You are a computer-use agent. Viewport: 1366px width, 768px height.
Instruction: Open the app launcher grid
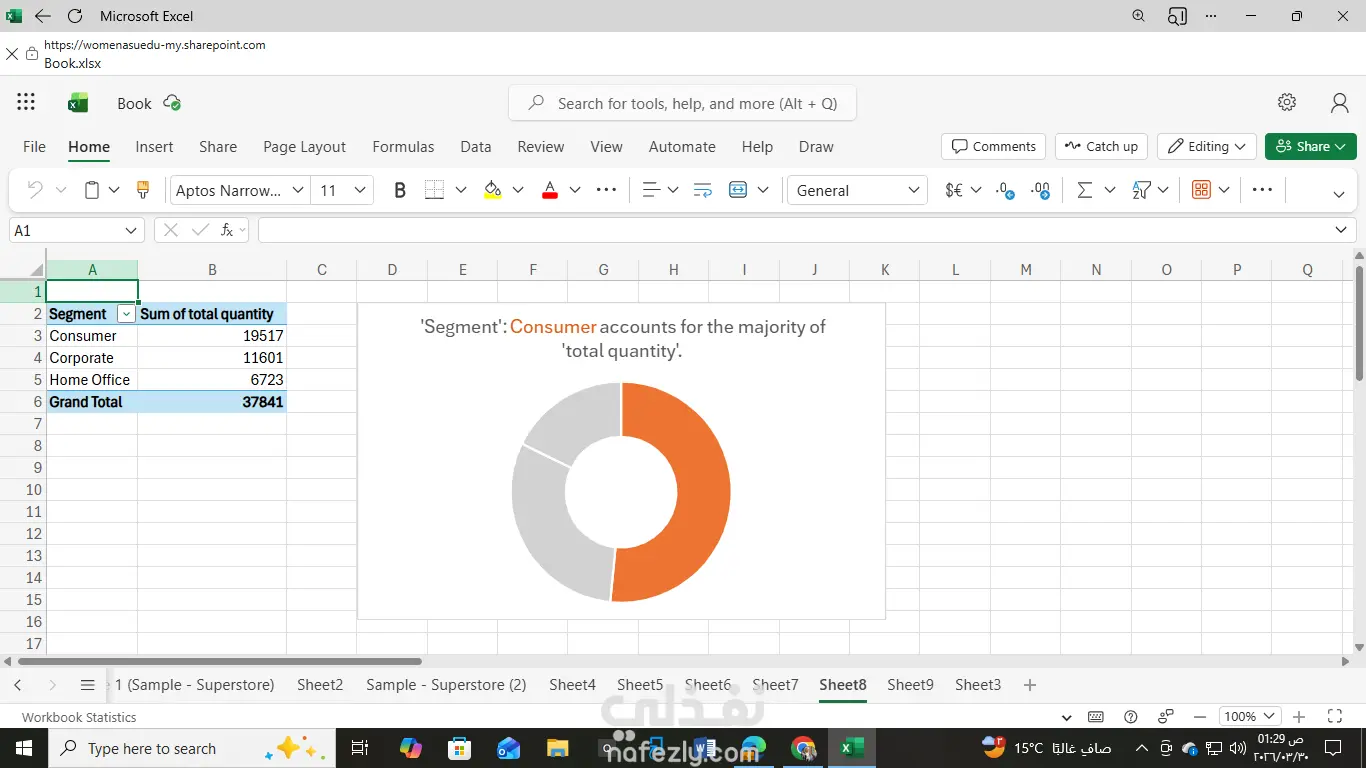(x=26, y=102)
